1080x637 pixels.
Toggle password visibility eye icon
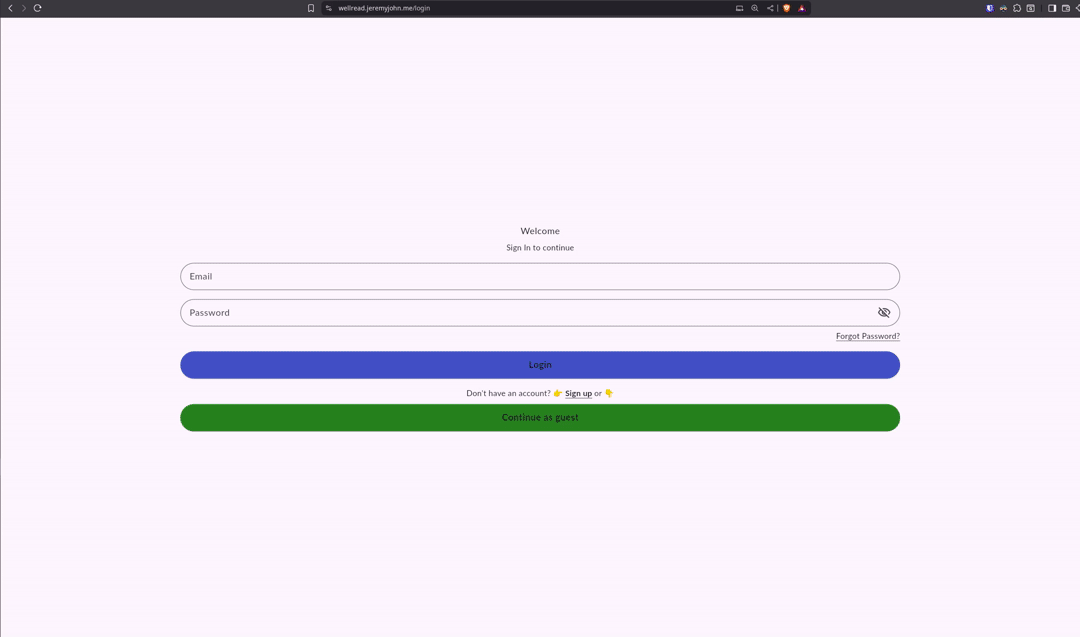click(884, 313)
